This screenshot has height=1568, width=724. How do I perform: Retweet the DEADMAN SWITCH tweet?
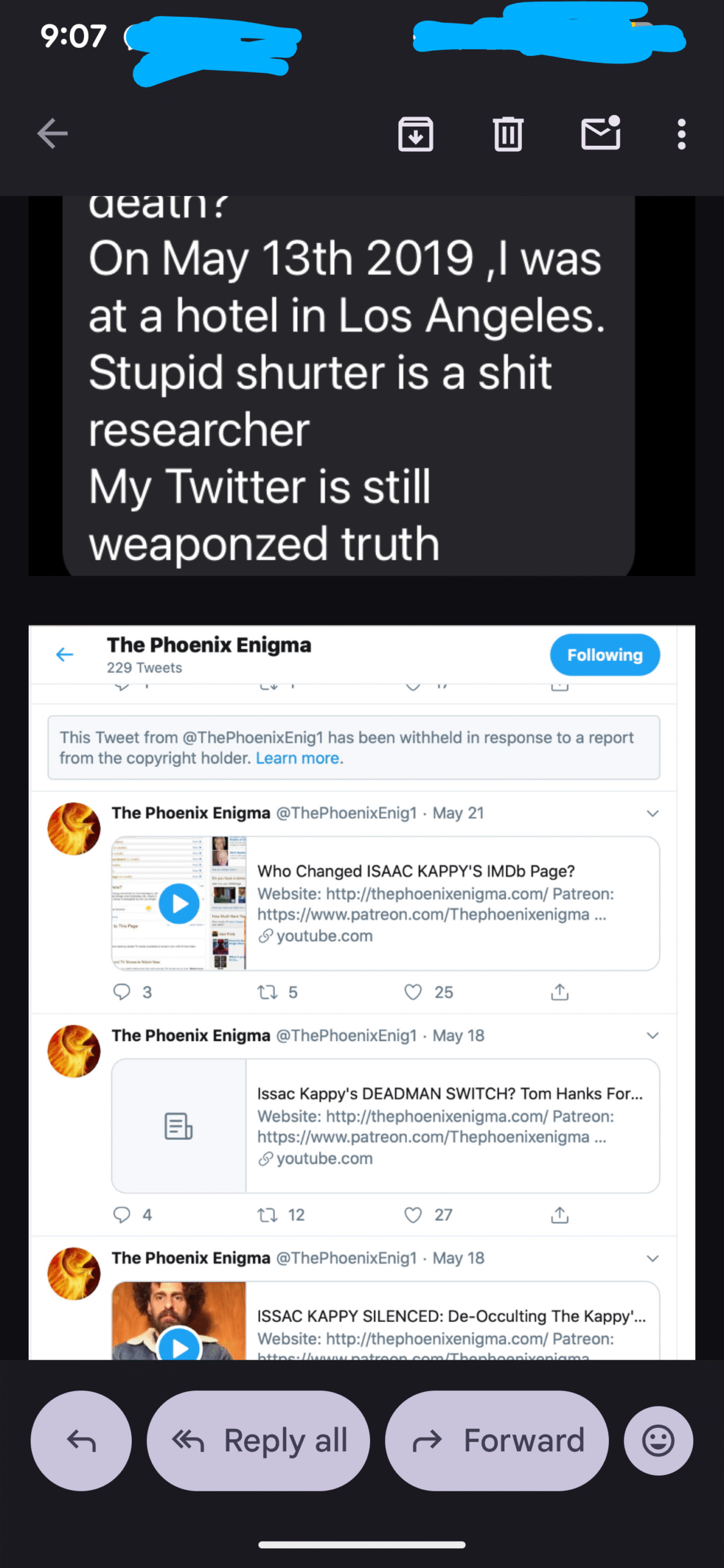click(267, 1215)
